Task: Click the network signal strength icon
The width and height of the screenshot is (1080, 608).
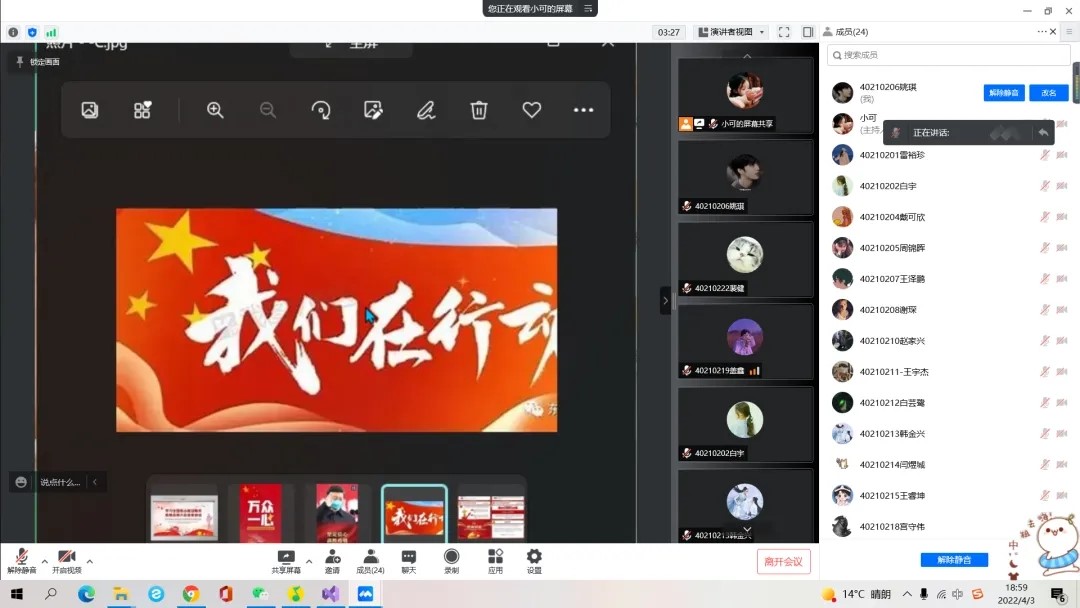Action: (x=51, y=32)
